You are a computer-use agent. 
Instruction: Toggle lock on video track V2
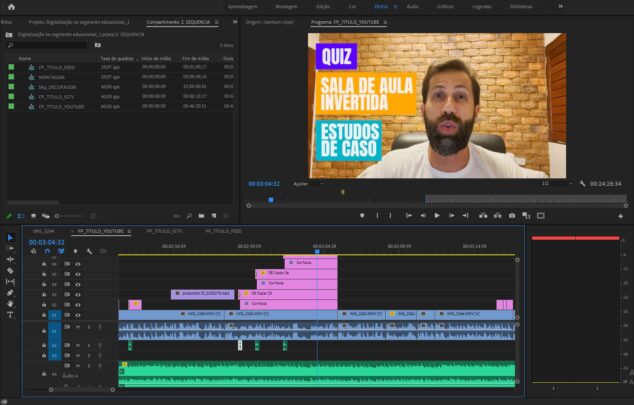[x=44, y=304]
